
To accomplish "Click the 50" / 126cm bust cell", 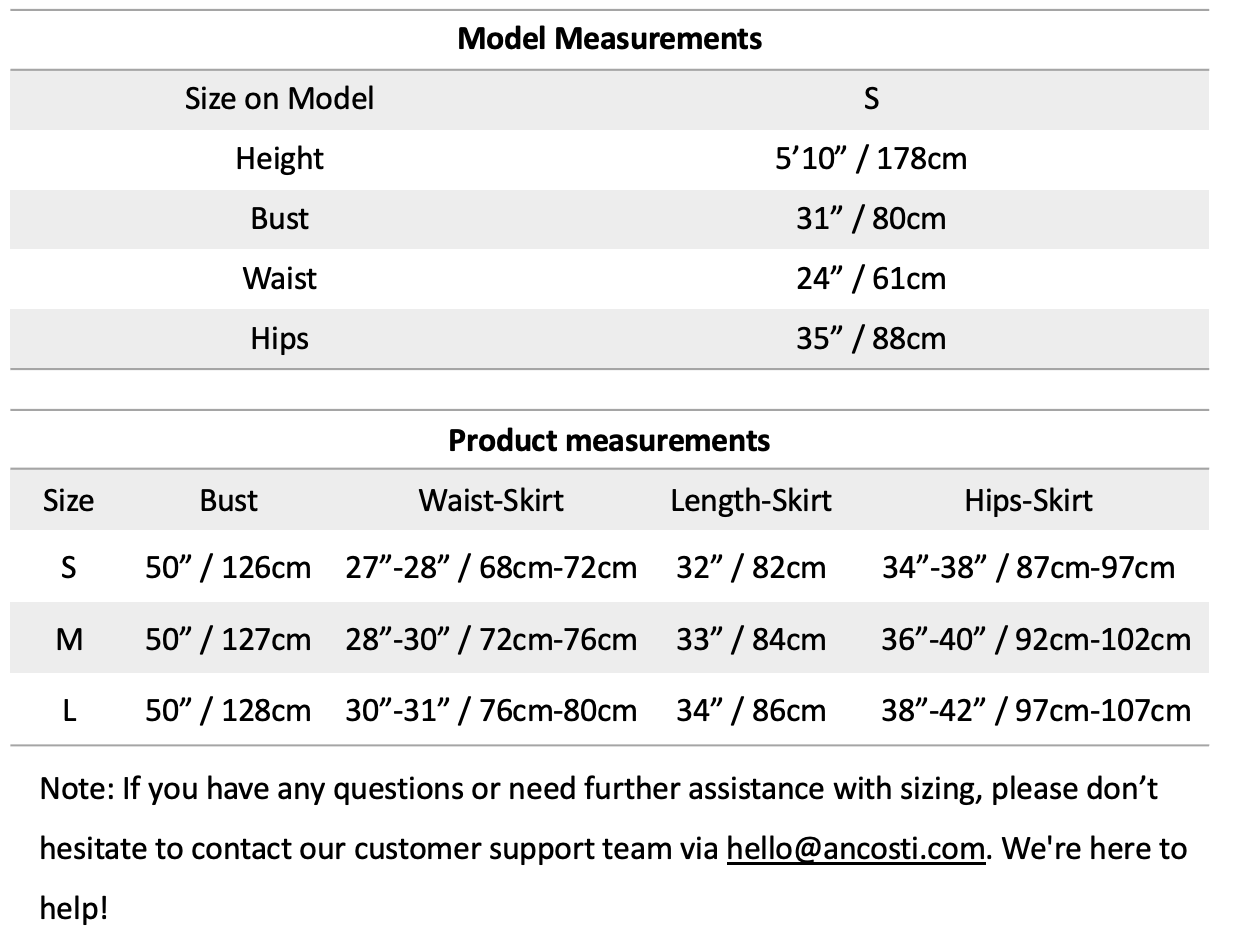I will point(228,568).
